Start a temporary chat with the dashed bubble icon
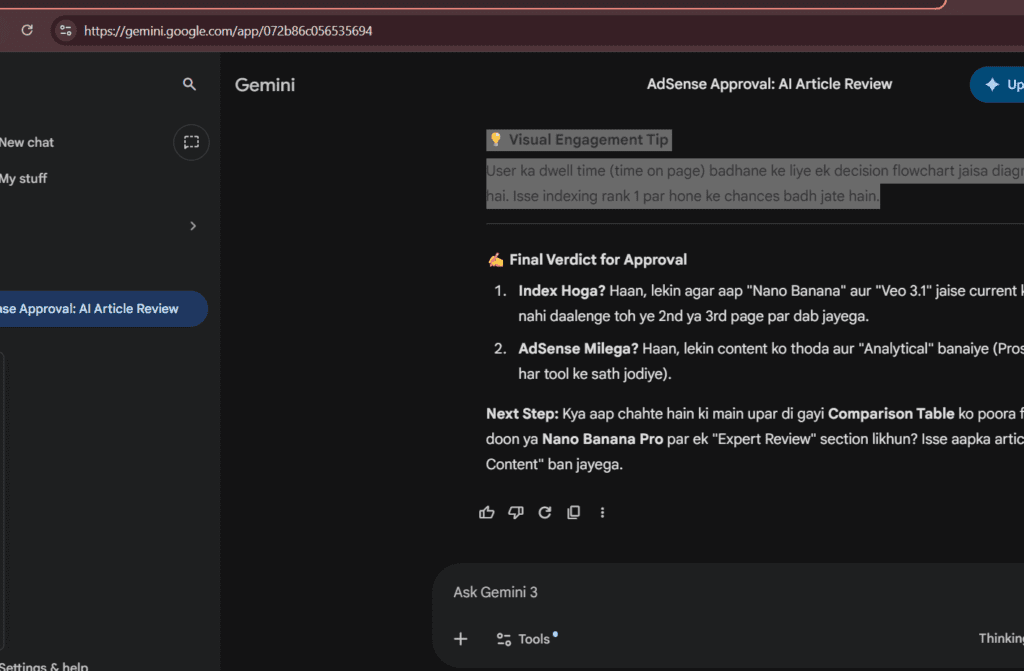This screenshot has width=1024, height=671. tap(191, 142)
